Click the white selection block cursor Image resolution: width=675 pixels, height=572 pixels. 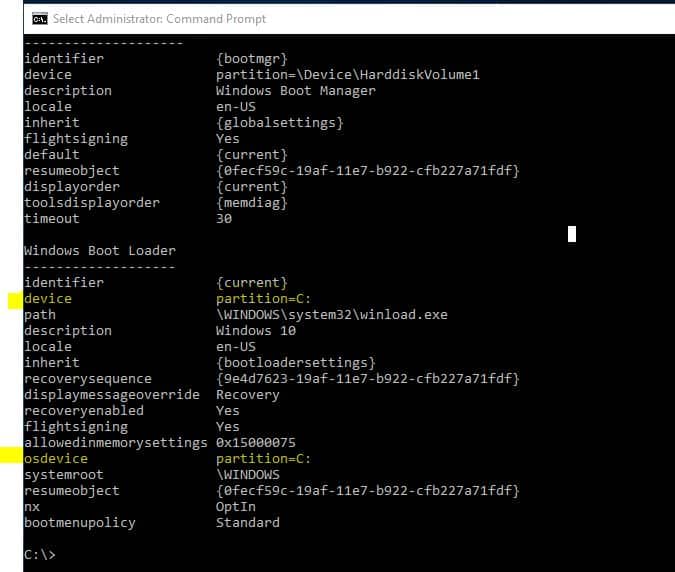click(572, 234)
